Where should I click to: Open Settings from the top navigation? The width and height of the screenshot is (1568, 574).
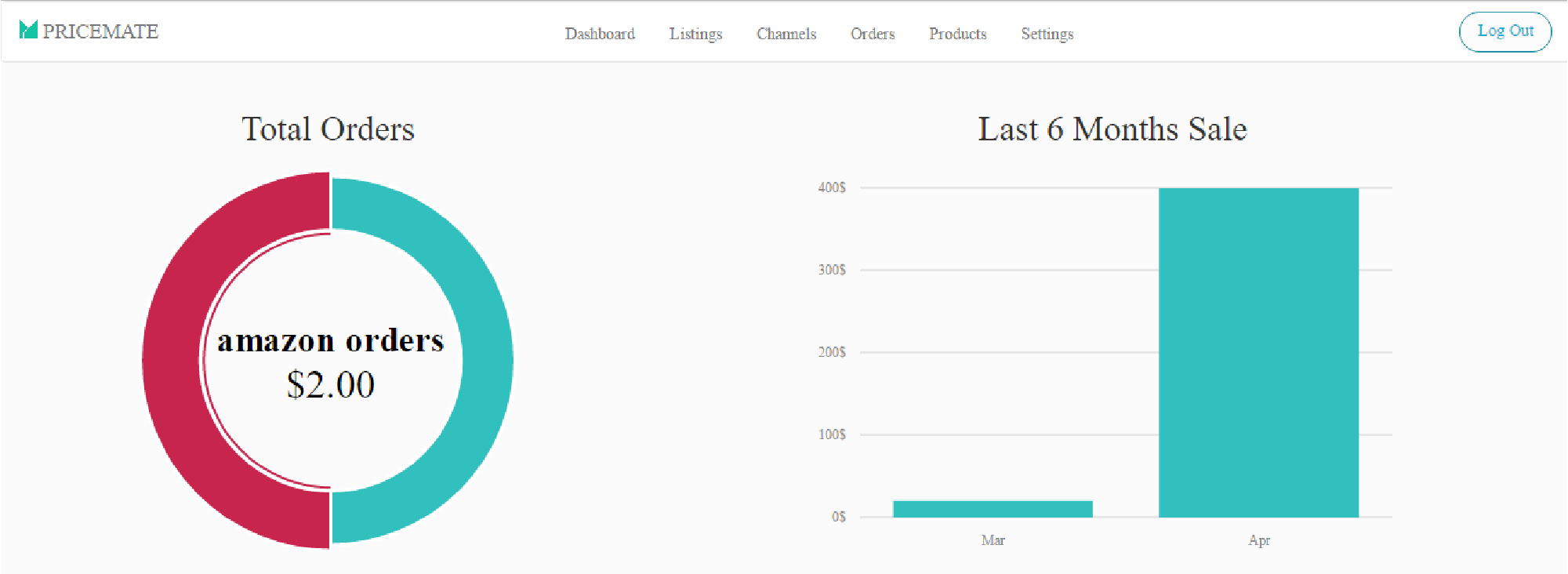(x=1047, y=34)
